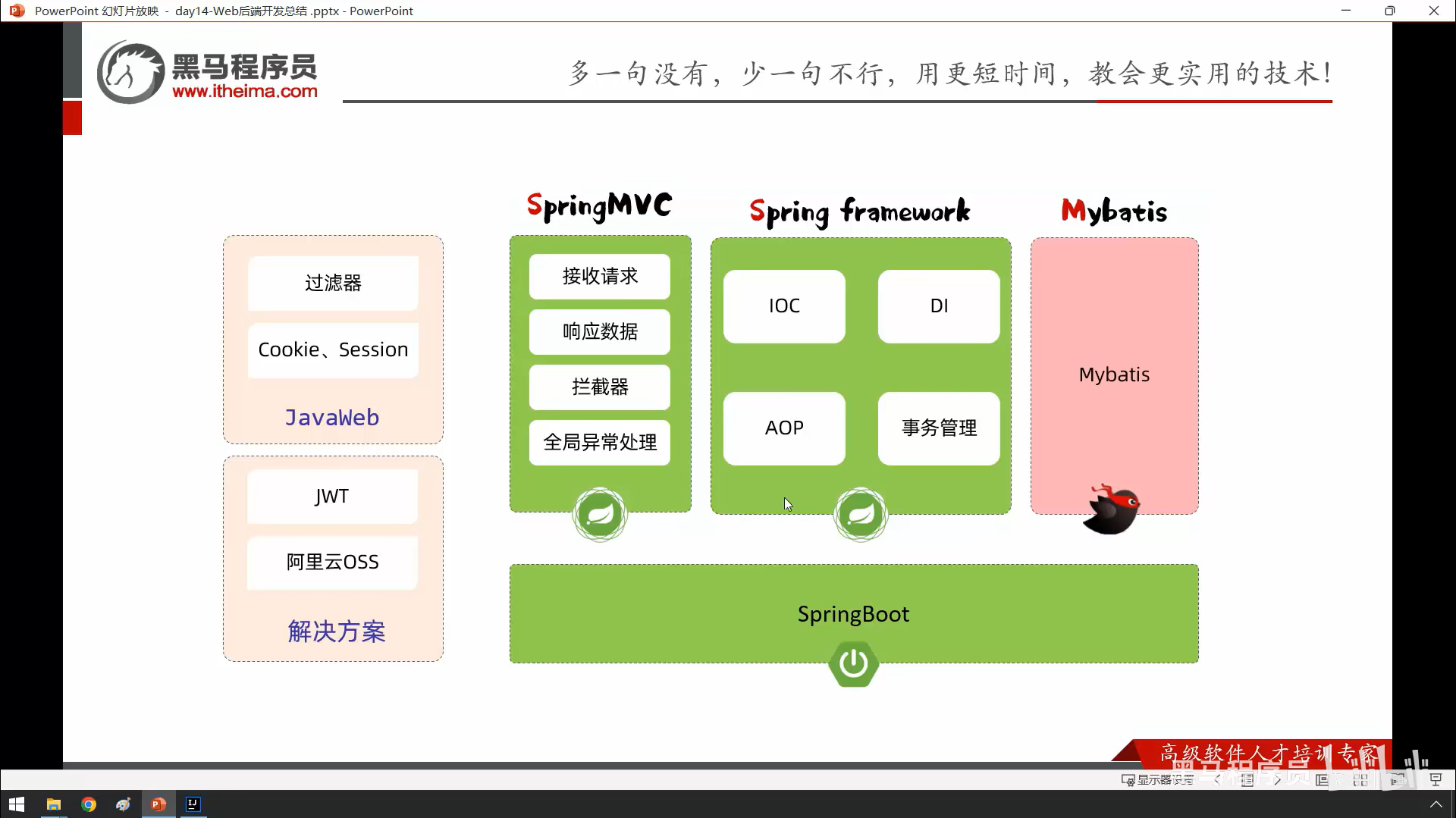This screenshot has width=1456, height=818.
Task: Select the 全局异常处理 box
Action: coord(600,442)
